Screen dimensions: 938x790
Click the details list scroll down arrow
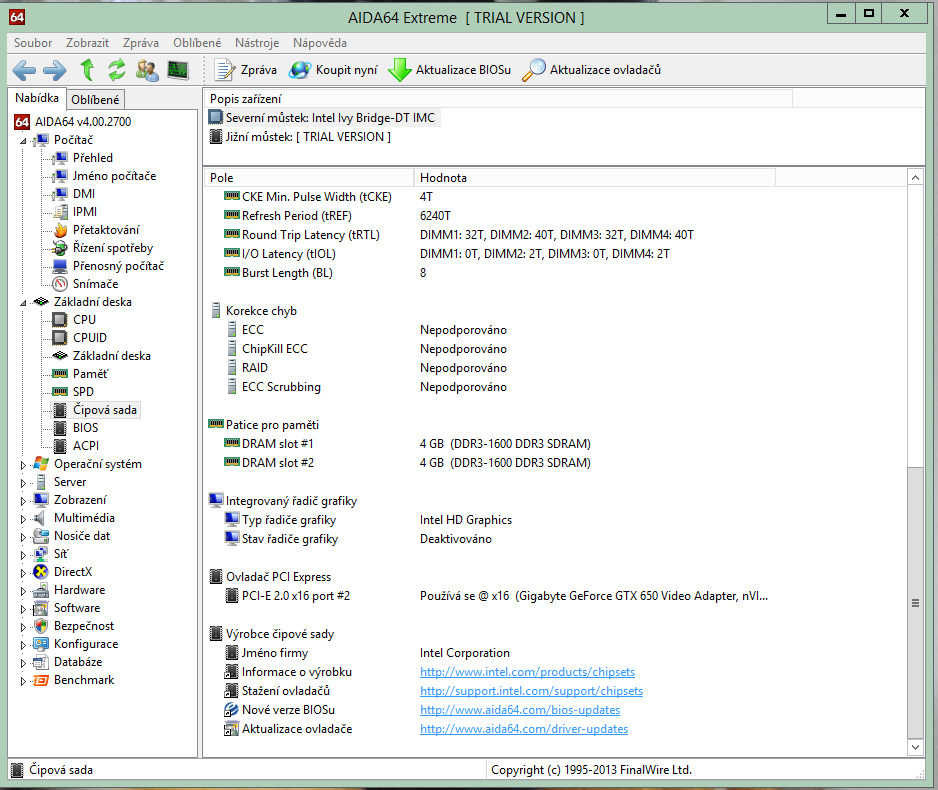(915, 747)
